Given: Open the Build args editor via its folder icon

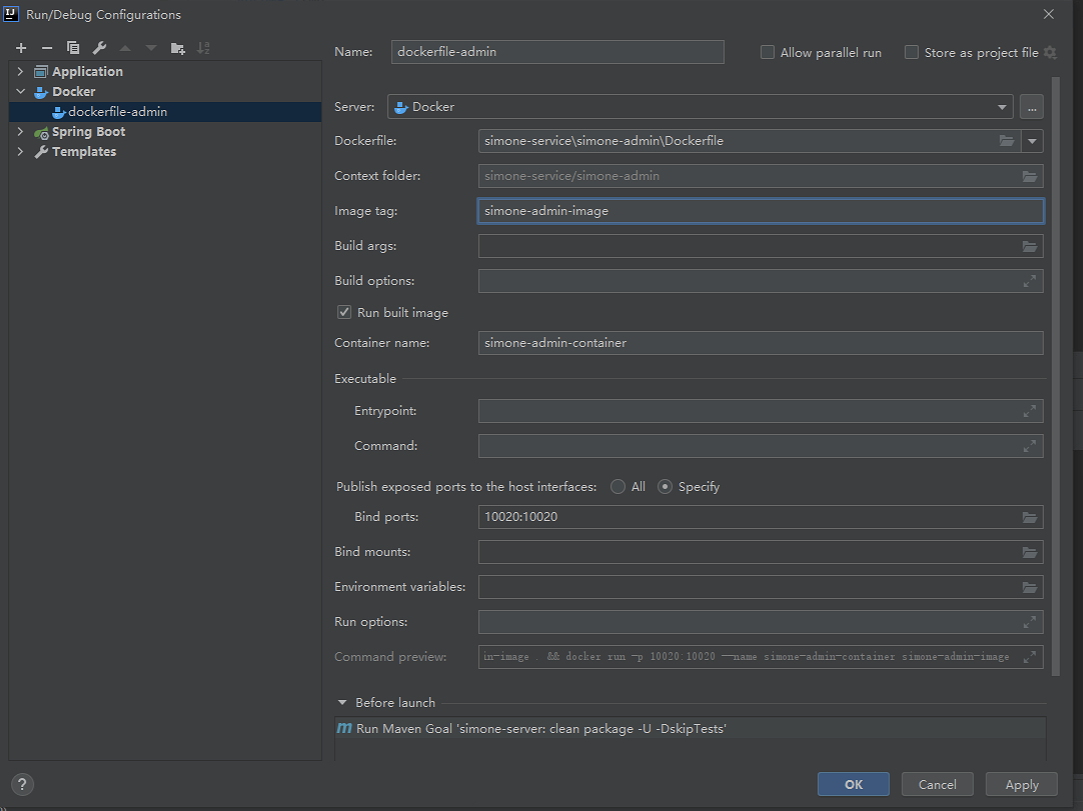Looking at the screenshot, I should coord(1030,247).
